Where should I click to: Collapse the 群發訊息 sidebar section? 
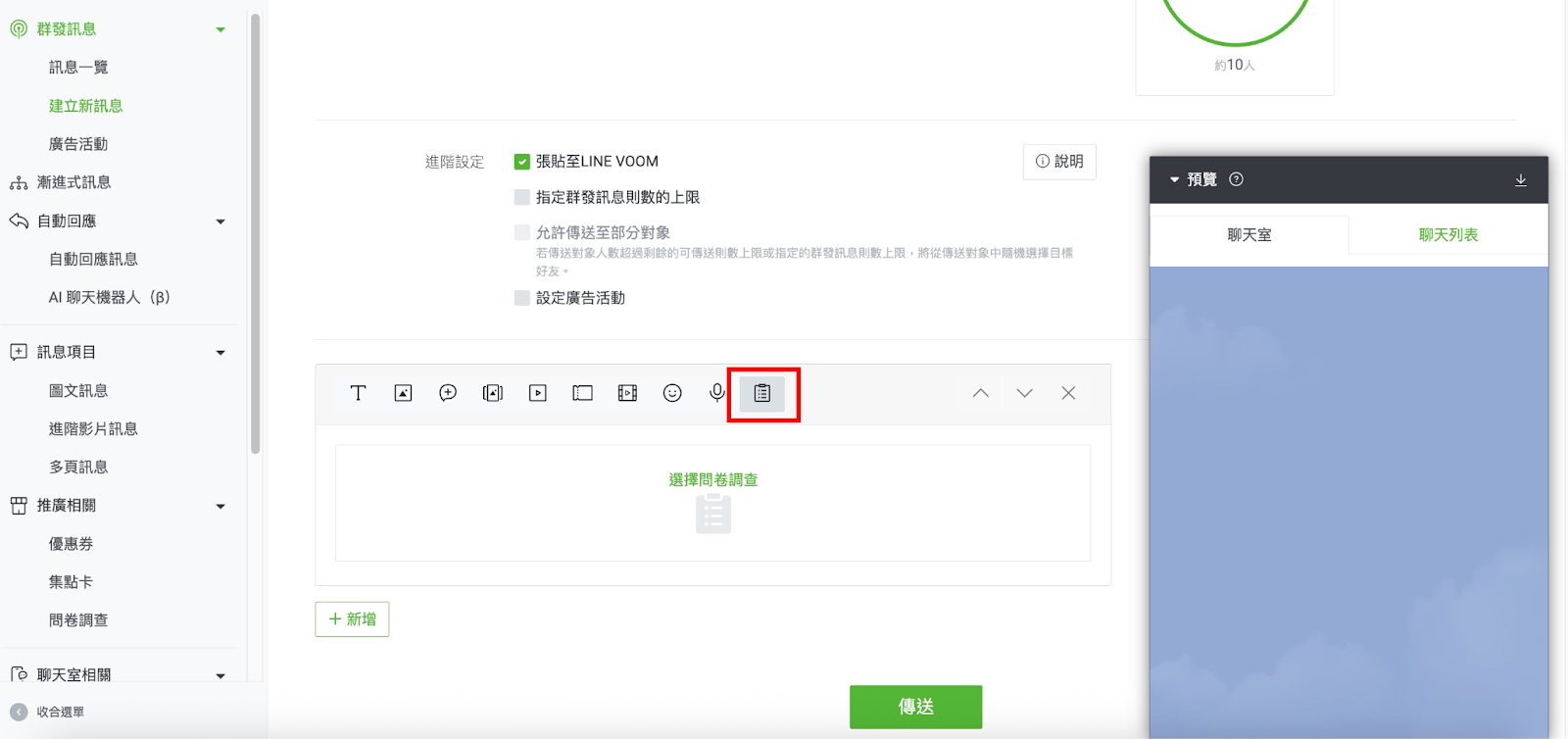point(220,29)
